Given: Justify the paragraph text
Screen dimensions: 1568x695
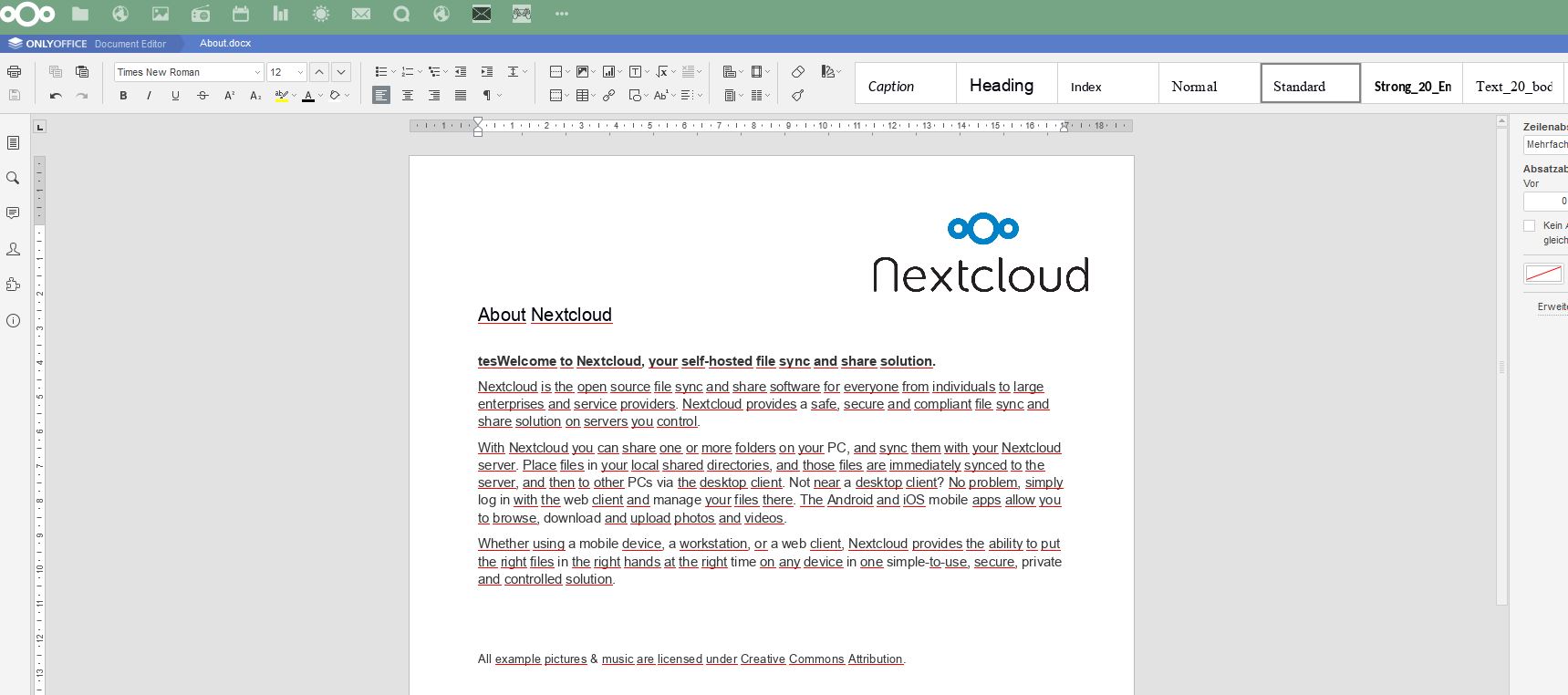Looking at the screenshot, I should (461, 95).
